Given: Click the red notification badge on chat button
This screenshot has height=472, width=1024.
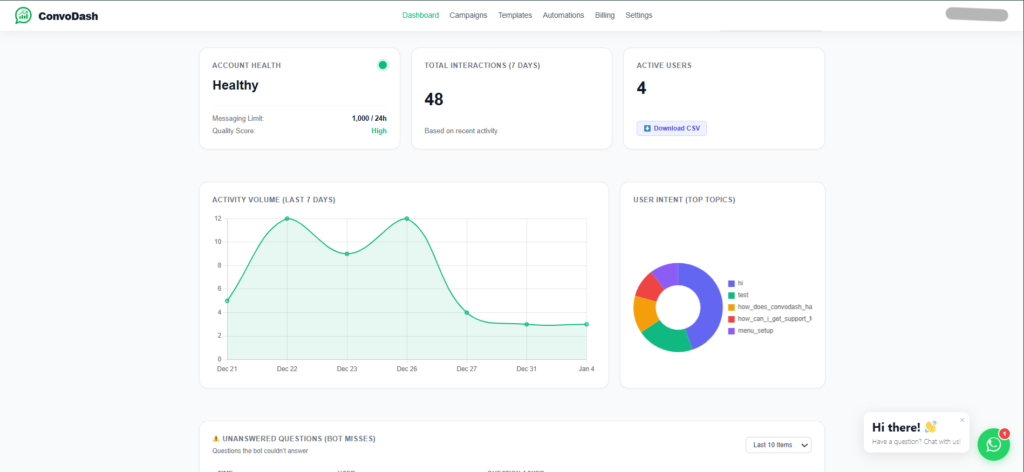Looking at the screenshot, I should 1003,433.
